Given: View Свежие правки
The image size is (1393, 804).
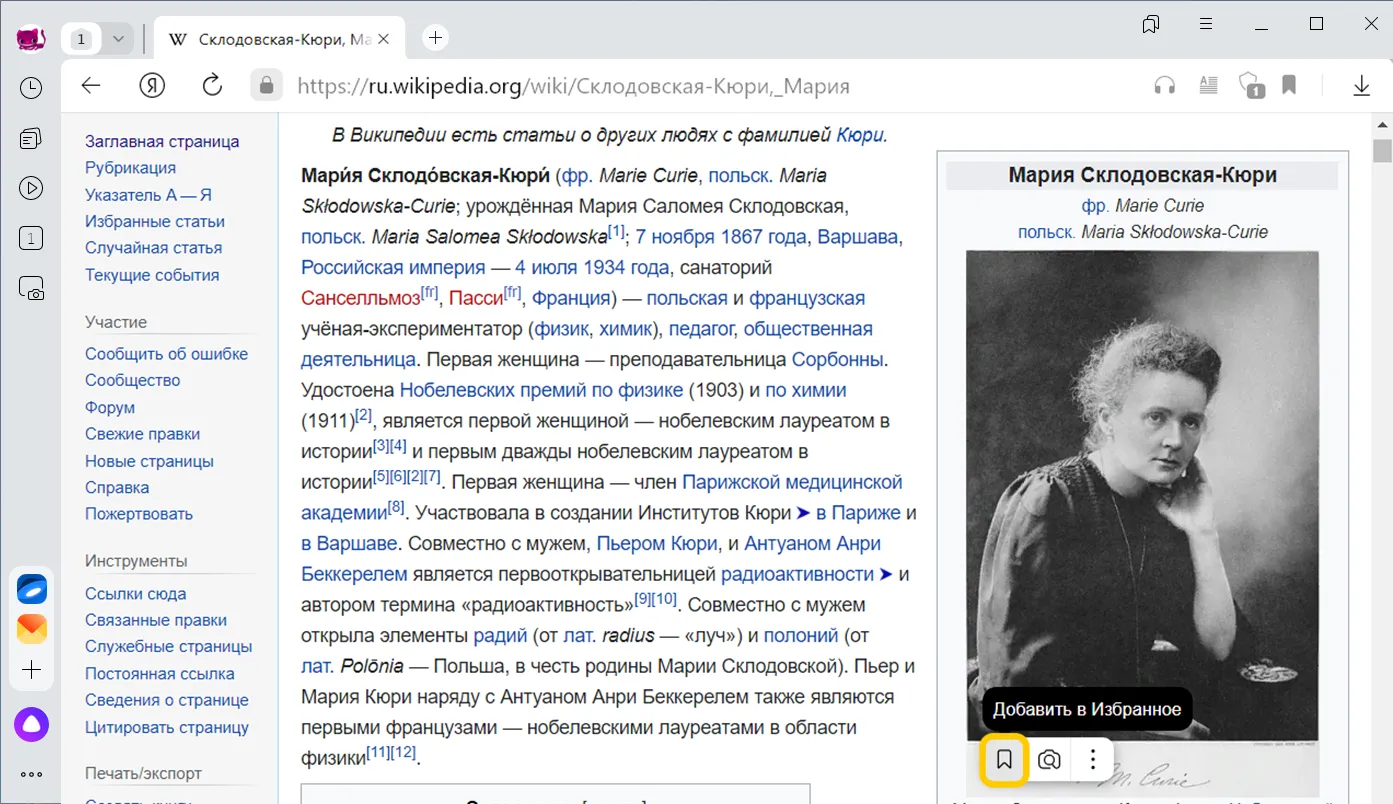Looking at the screenshot, I should (x=142, y=434).
